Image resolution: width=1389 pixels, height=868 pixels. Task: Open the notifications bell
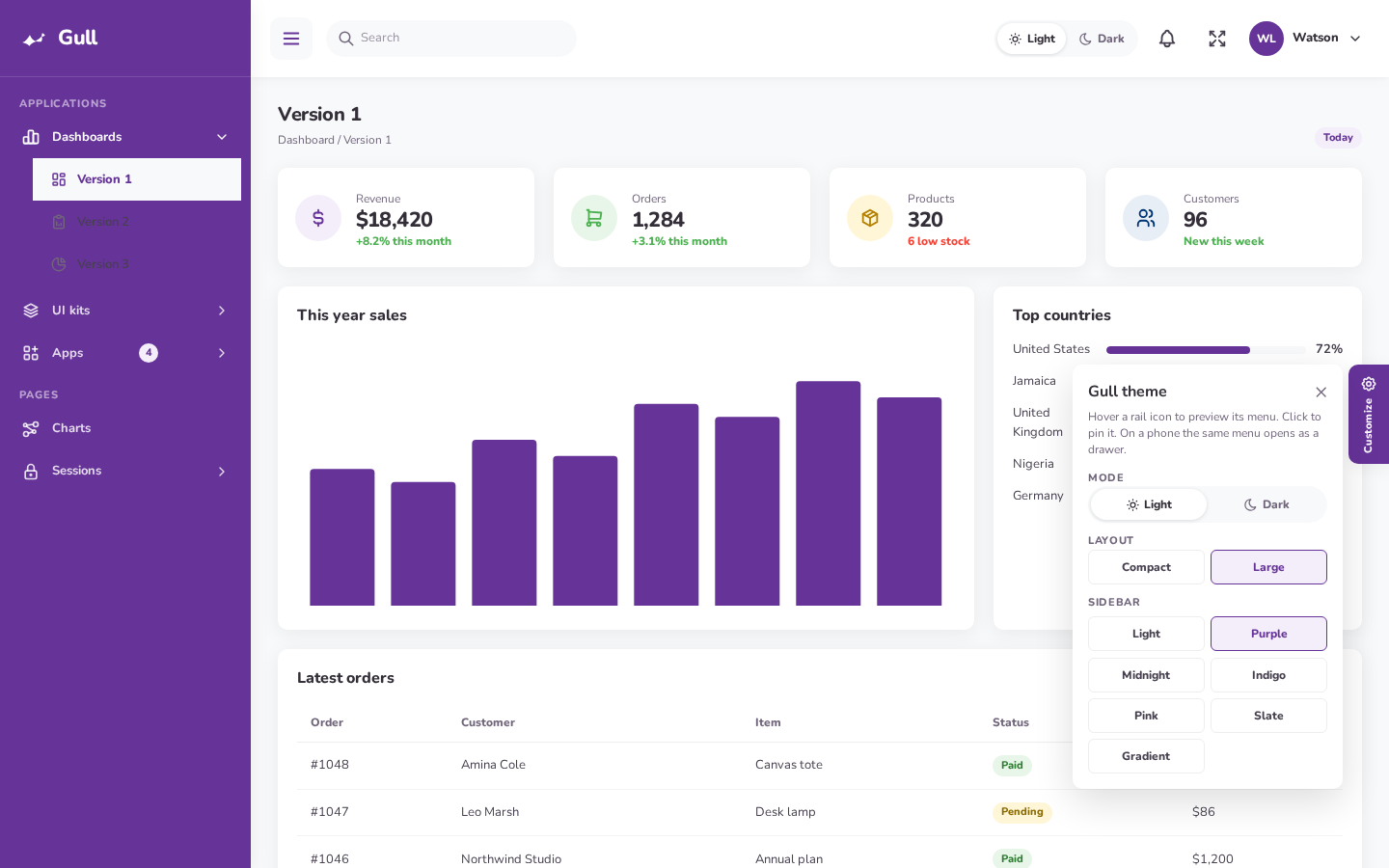pyautogui.click(x=1167, y=39)
